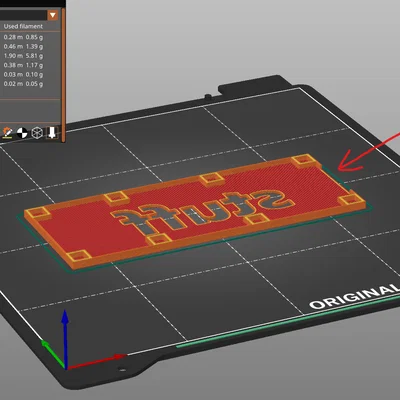Click the blue Z axis arrow
400x400 pixels.
tap(66, 339)
